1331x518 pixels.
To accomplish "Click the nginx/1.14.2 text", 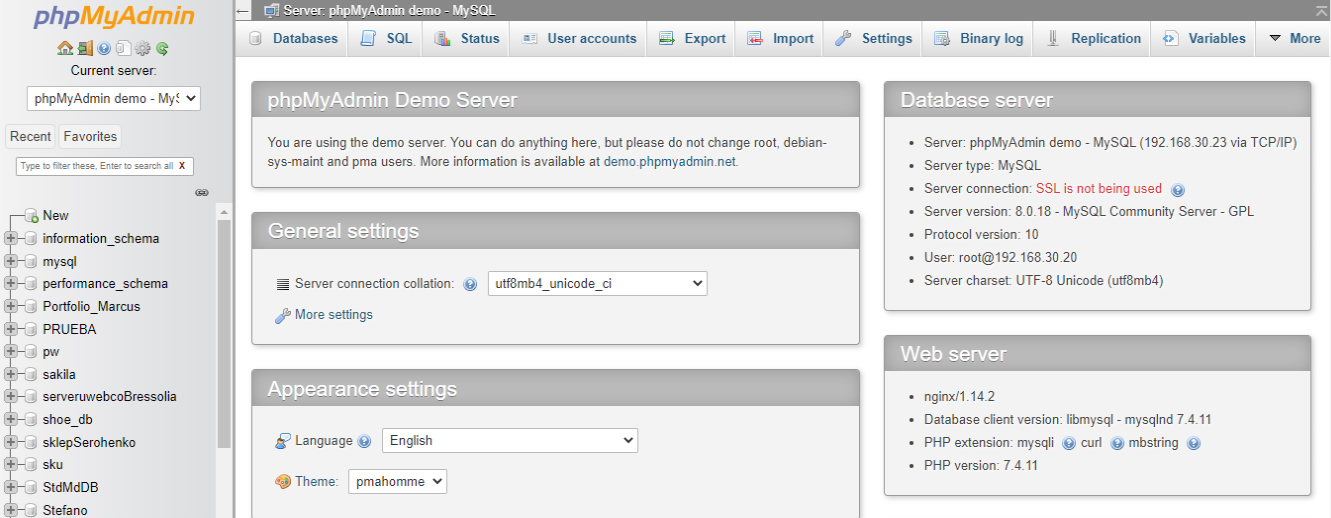I will [959, 397].
